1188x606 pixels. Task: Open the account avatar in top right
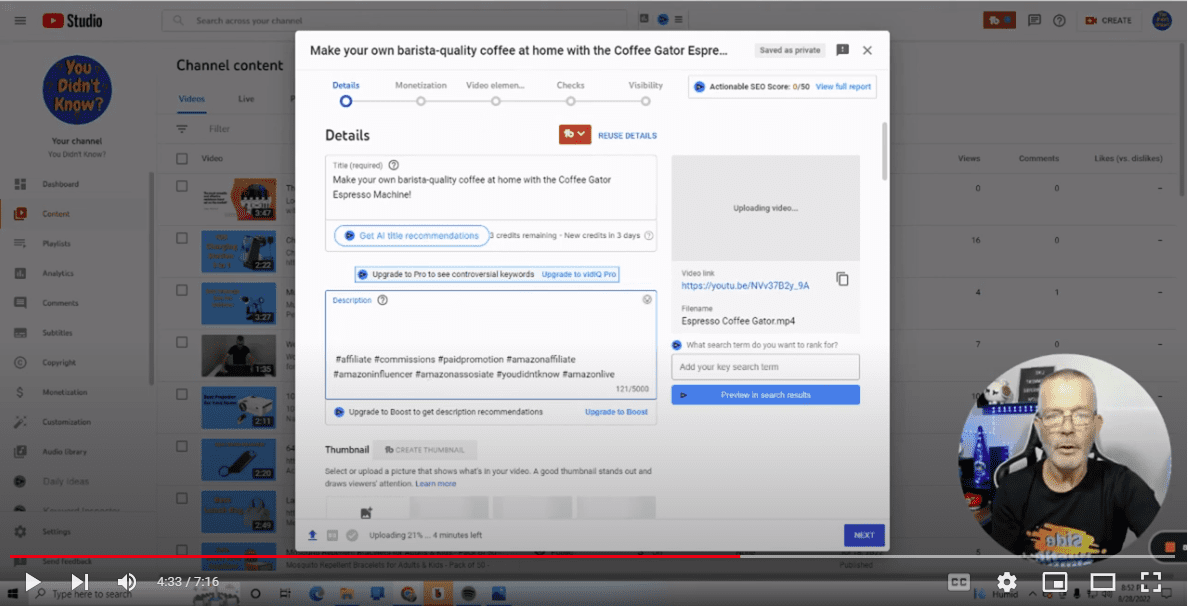(1161, 20)
